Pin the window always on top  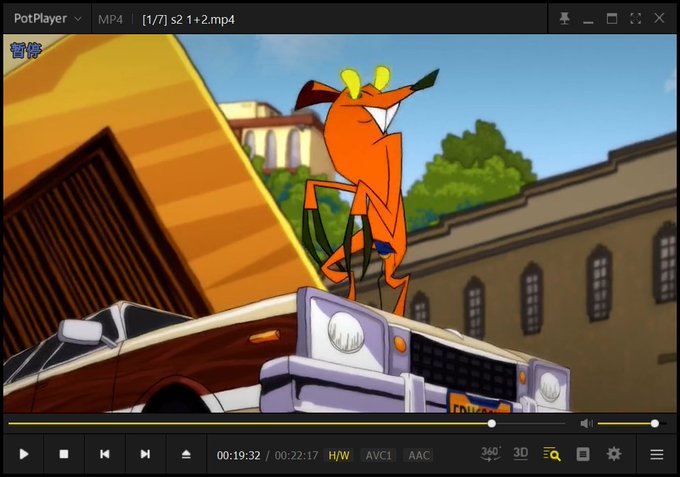click(x=564, y=18)
